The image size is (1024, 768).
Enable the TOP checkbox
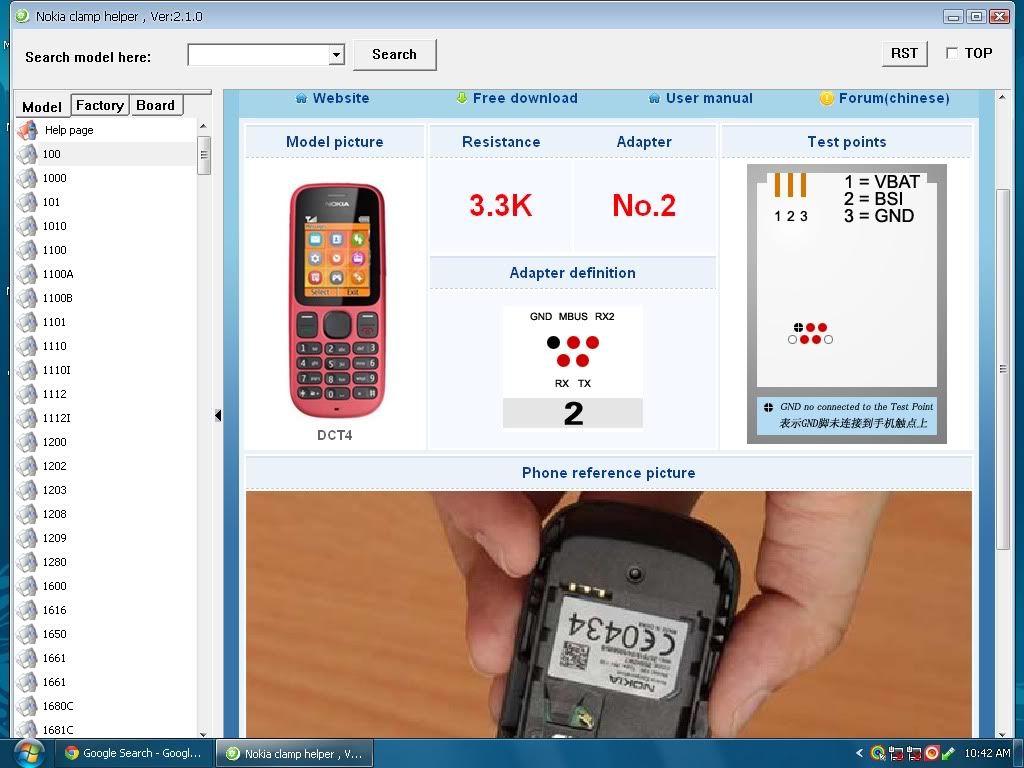pos(952,53)
